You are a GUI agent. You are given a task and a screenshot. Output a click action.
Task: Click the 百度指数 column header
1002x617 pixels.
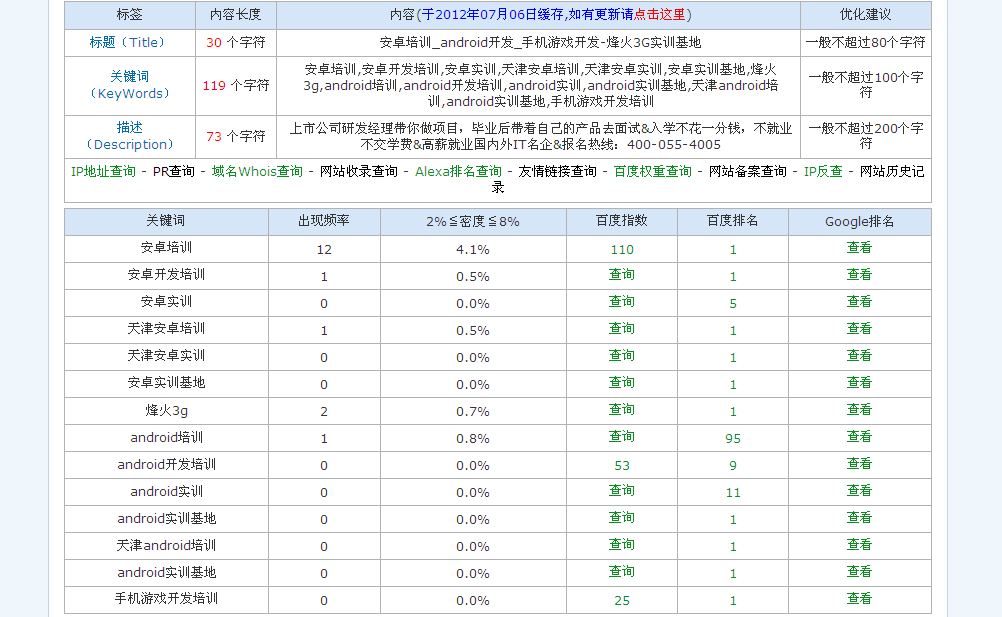622,221
